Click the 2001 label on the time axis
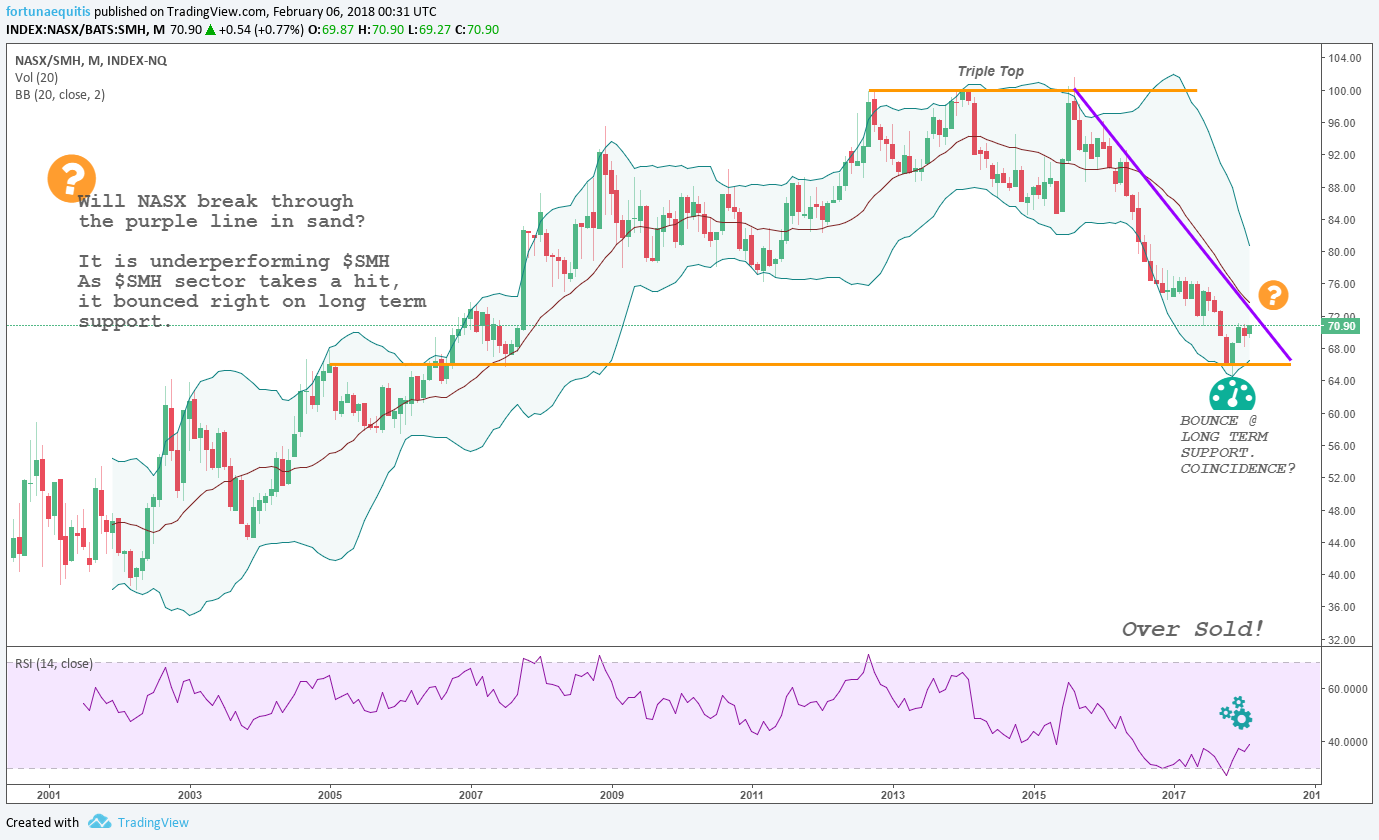The height and width of the screenshot is (840, 1379). point(48,796)
